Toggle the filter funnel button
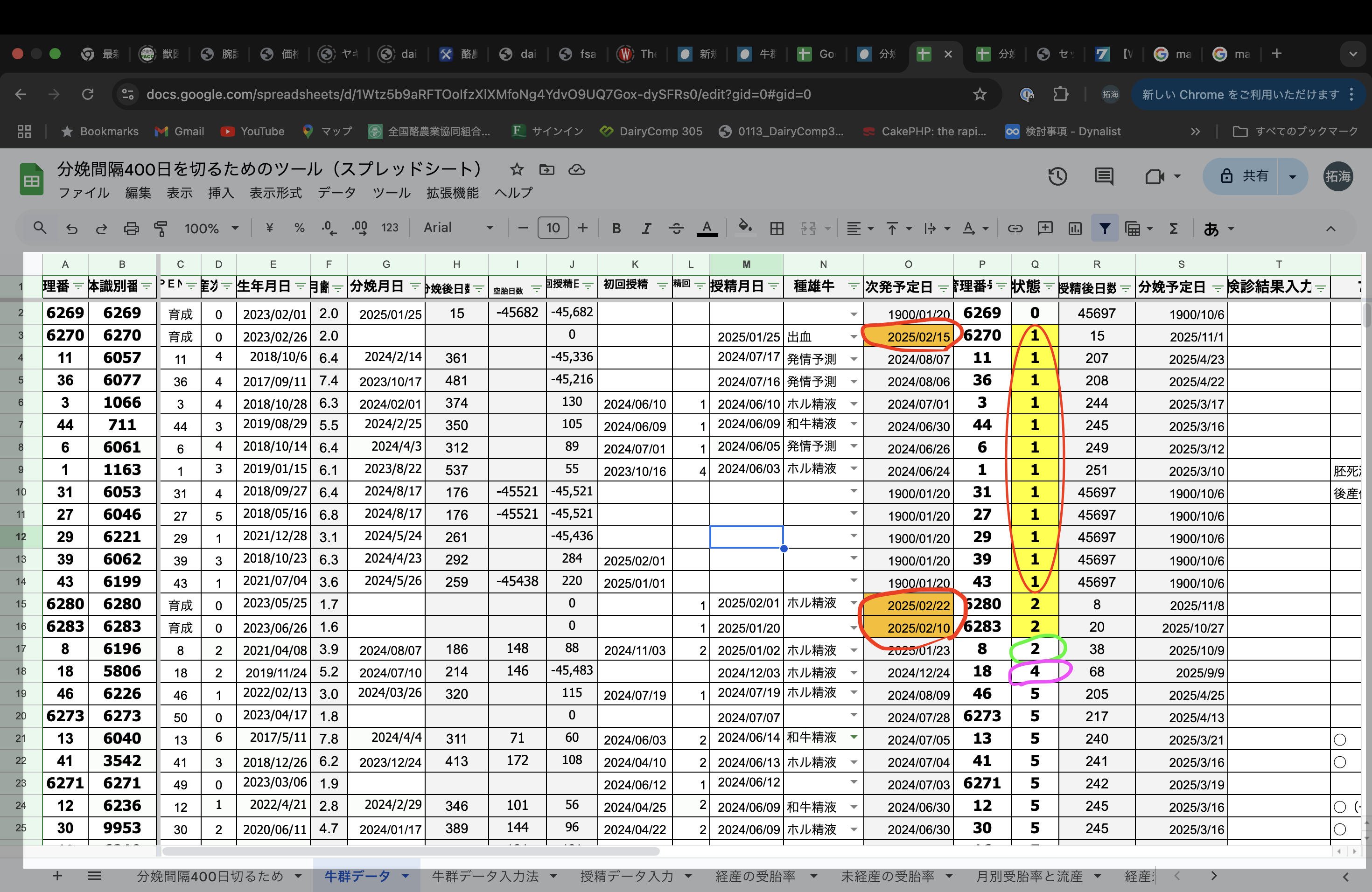Screen dimensions: 1372x892 (x=1104, y=229)
